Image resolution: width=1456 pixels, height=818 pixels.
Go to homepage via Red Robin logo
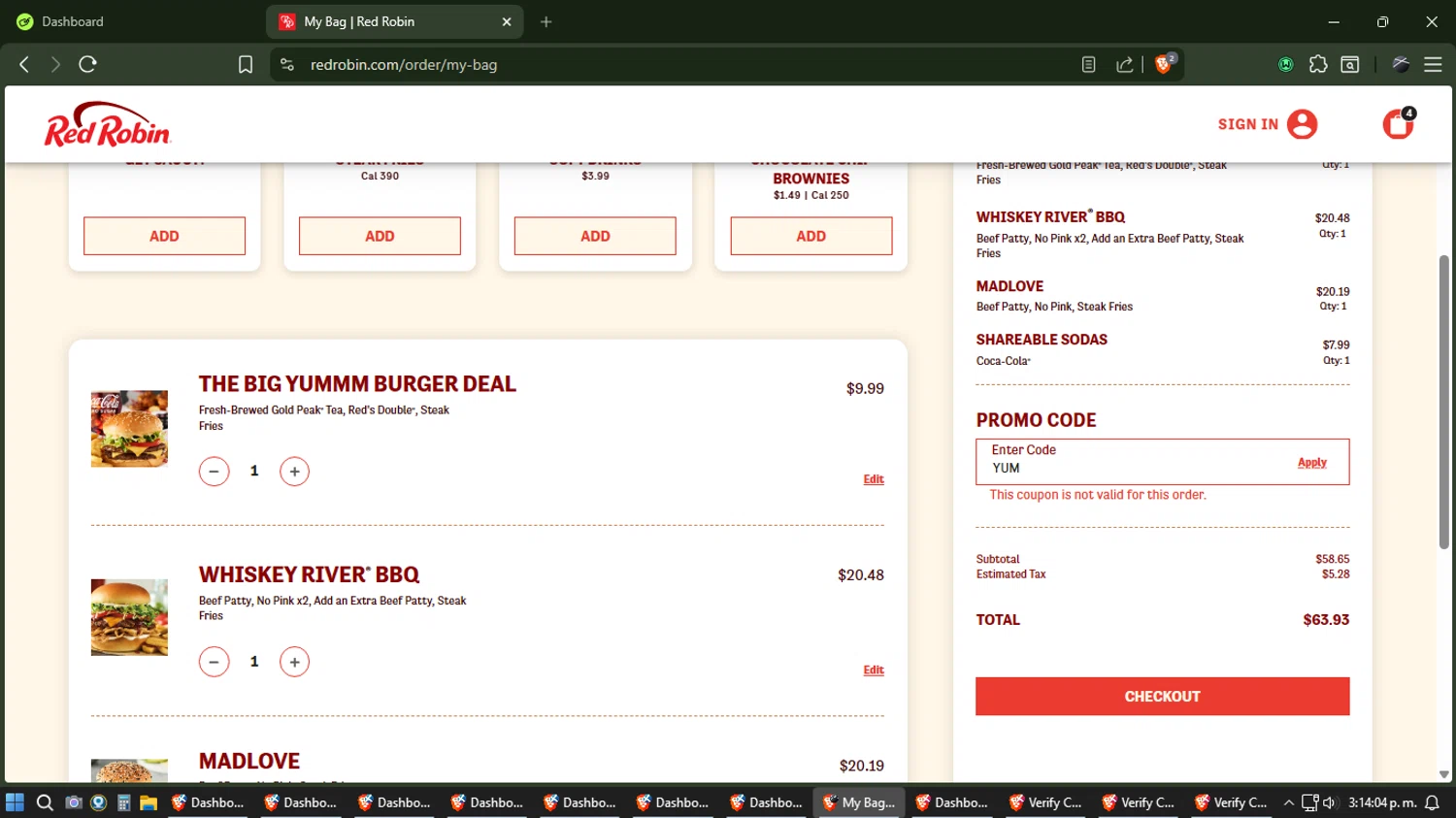pos(107,124)
